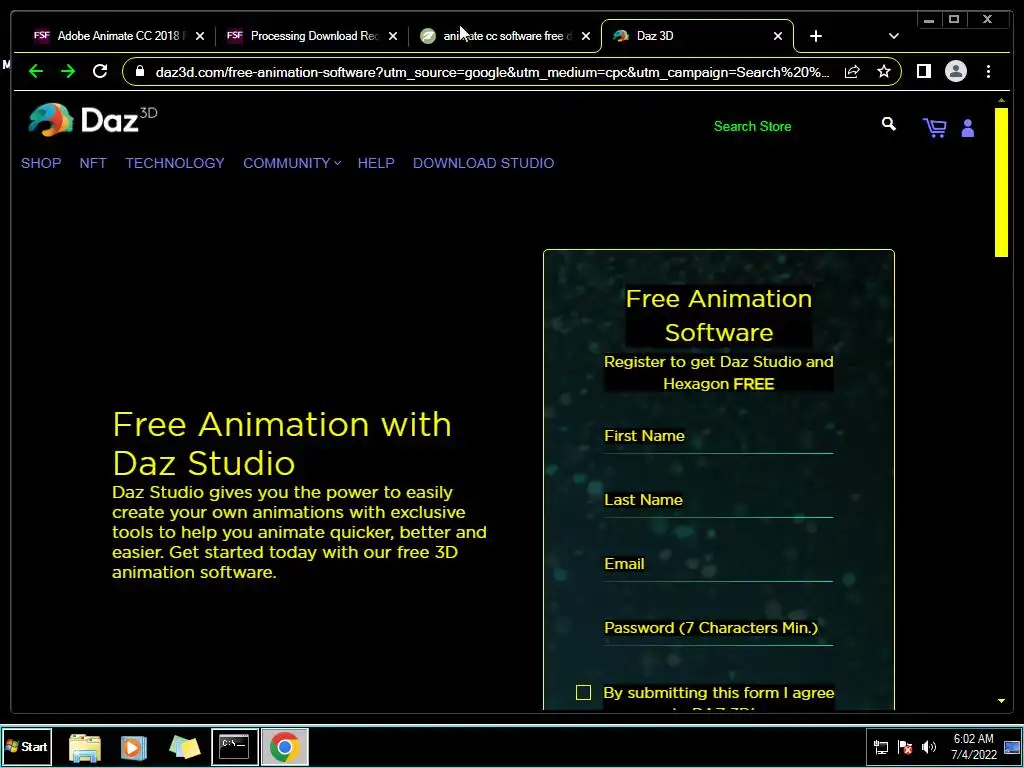Toggle the browser side panel icon
The image size is (1024, 768).
click(x=923, y=71)
